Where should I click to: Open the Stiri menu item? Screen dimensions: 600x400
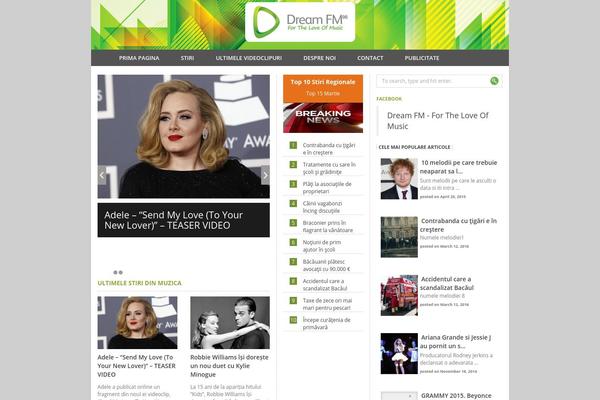[x=188, y=58]
